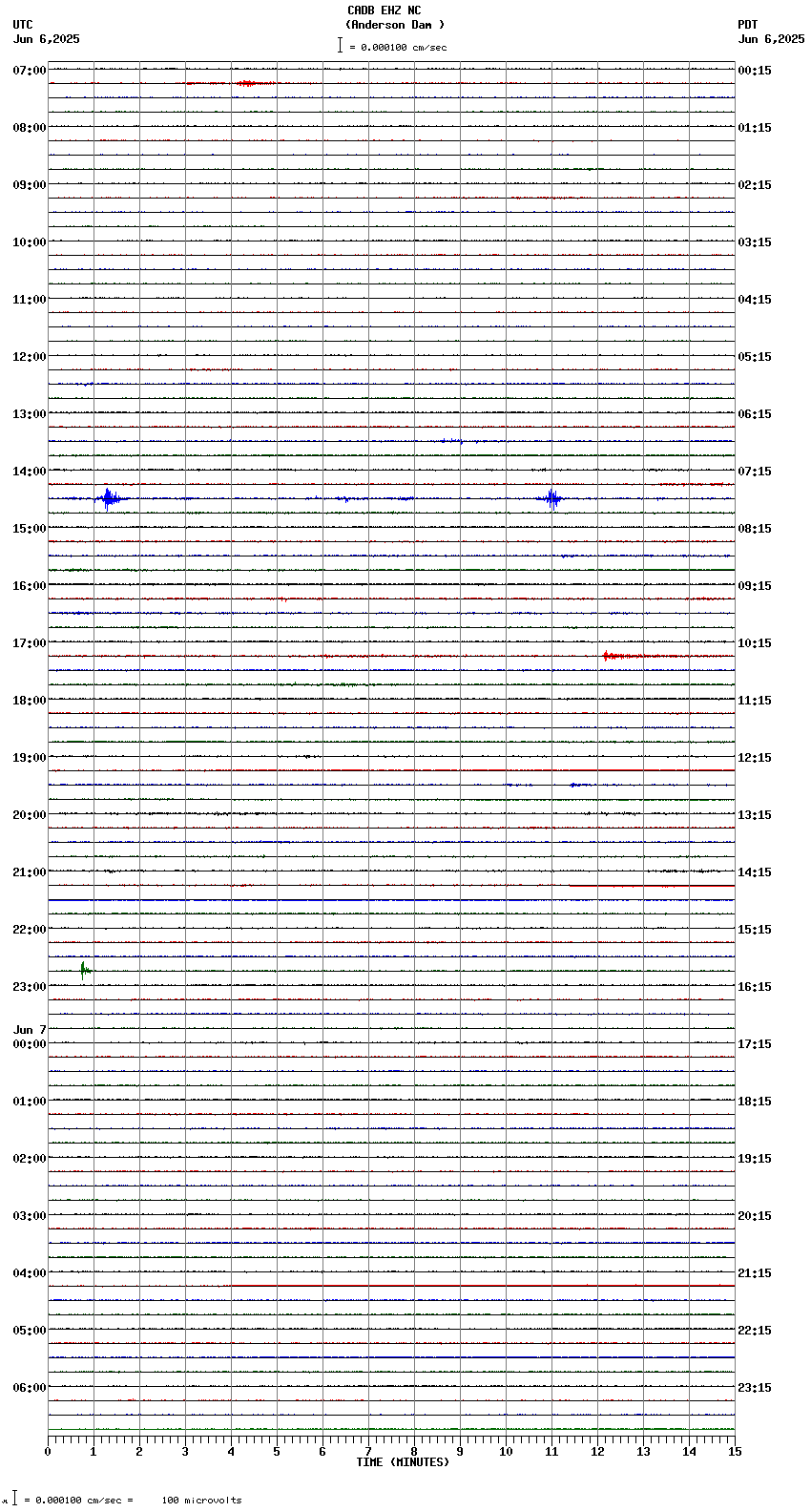Click the '07:15' PDT time label
This screenshot has width=811, height=1512.
point(755,472)
